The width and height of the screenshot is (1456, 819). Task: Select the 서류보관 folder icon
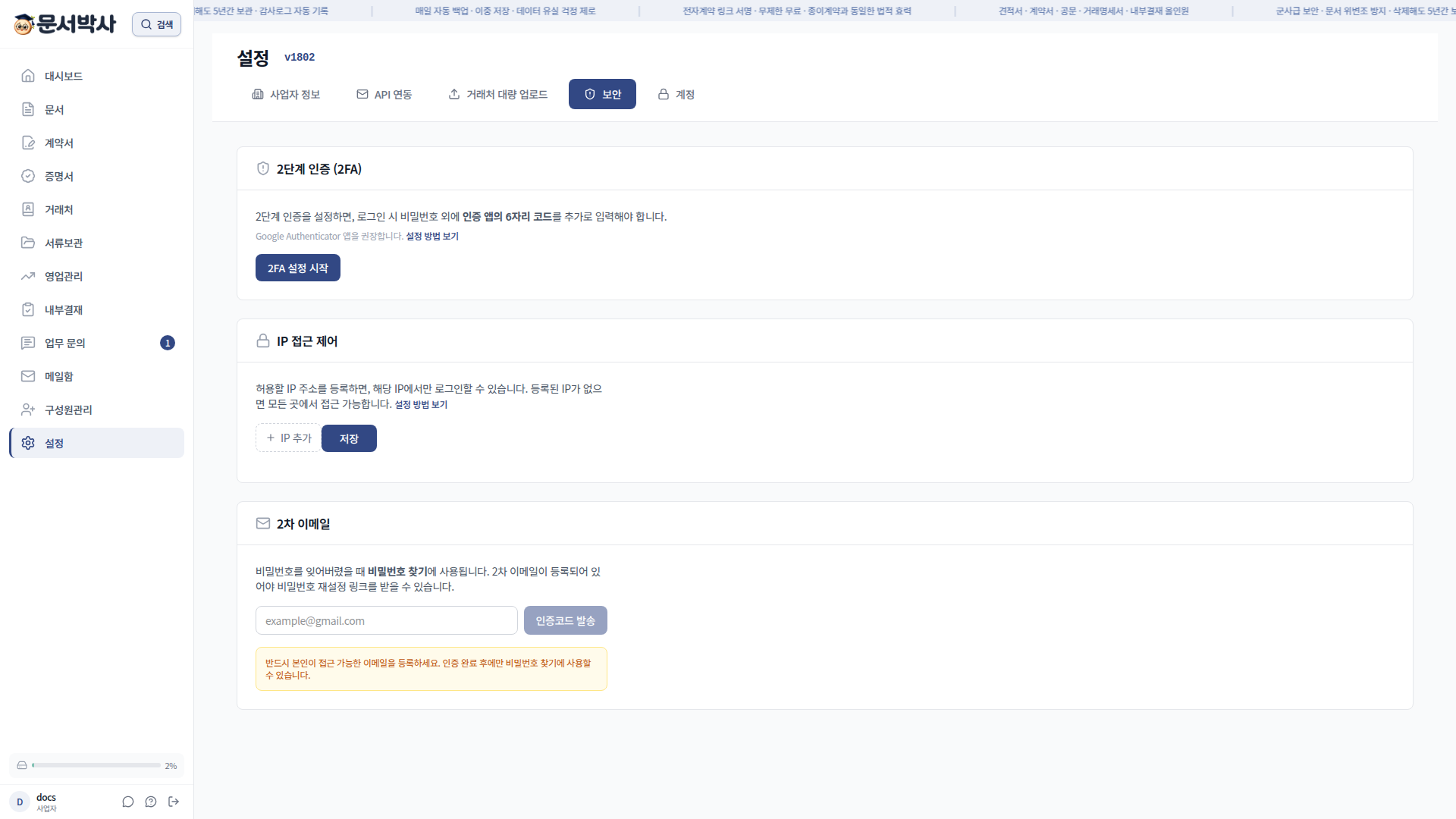[x=28, y=243]
